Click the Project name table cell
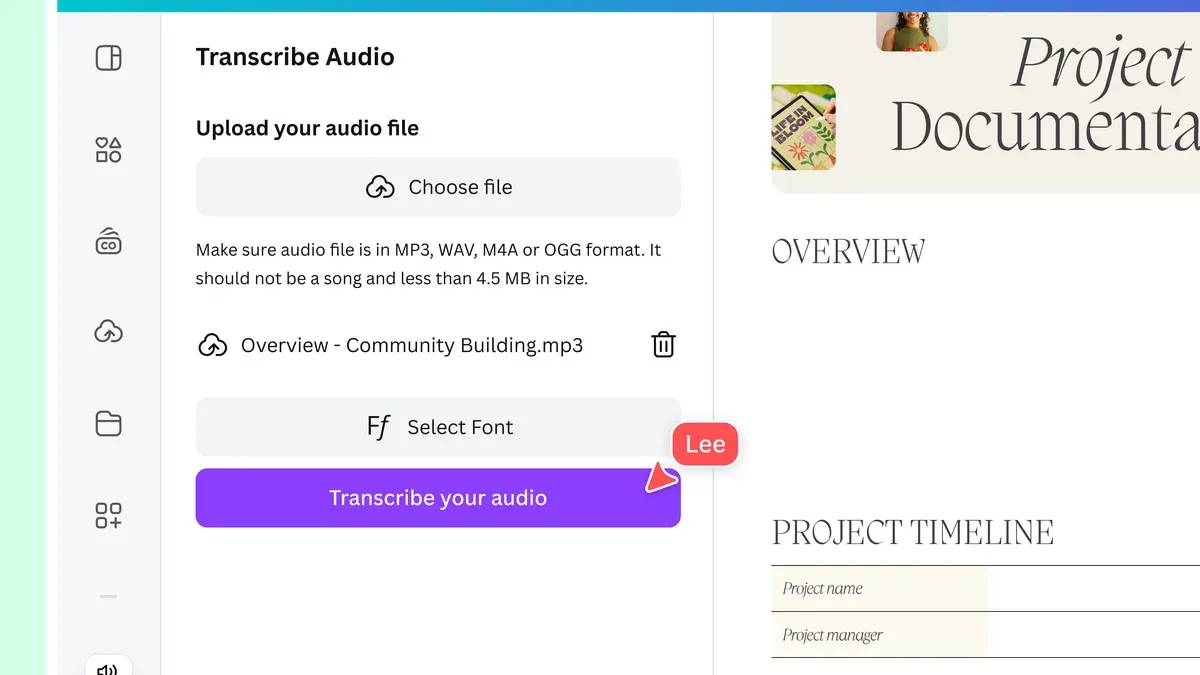Image resolution: width=1200 pixels, height=675 pixels. point(879,588)
